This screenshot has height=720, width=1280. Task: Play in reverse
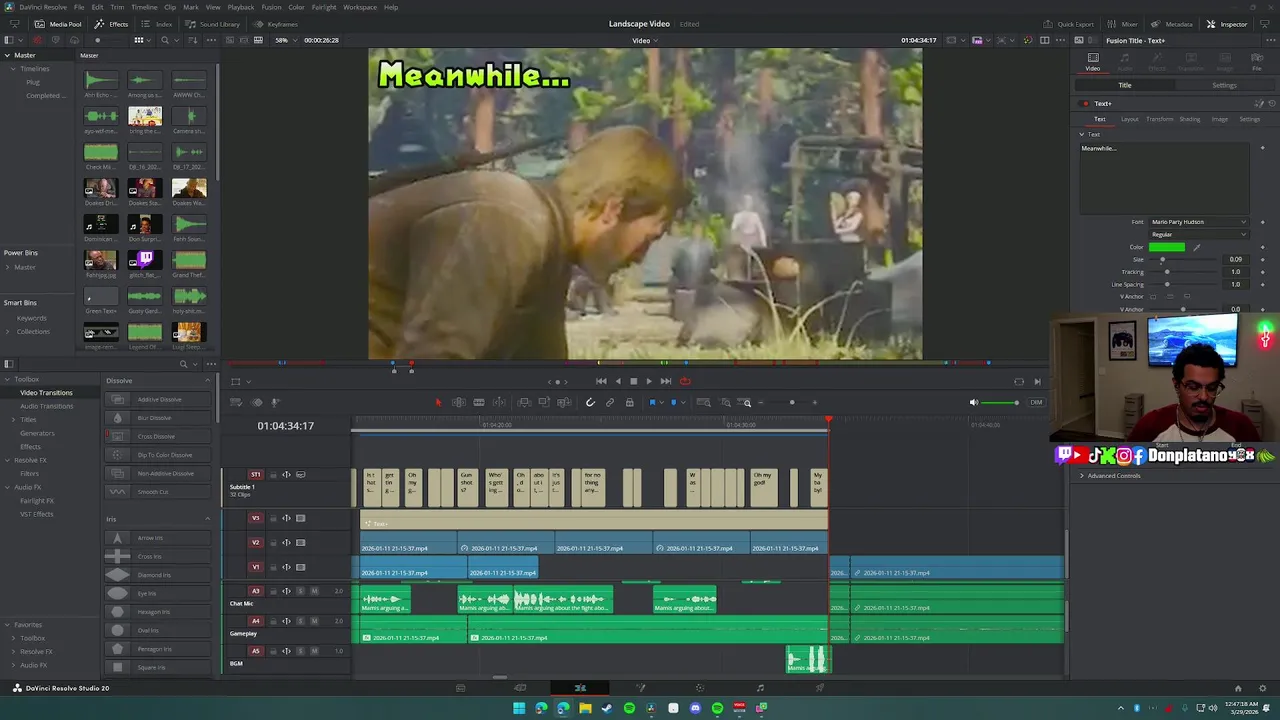[617, 381]
